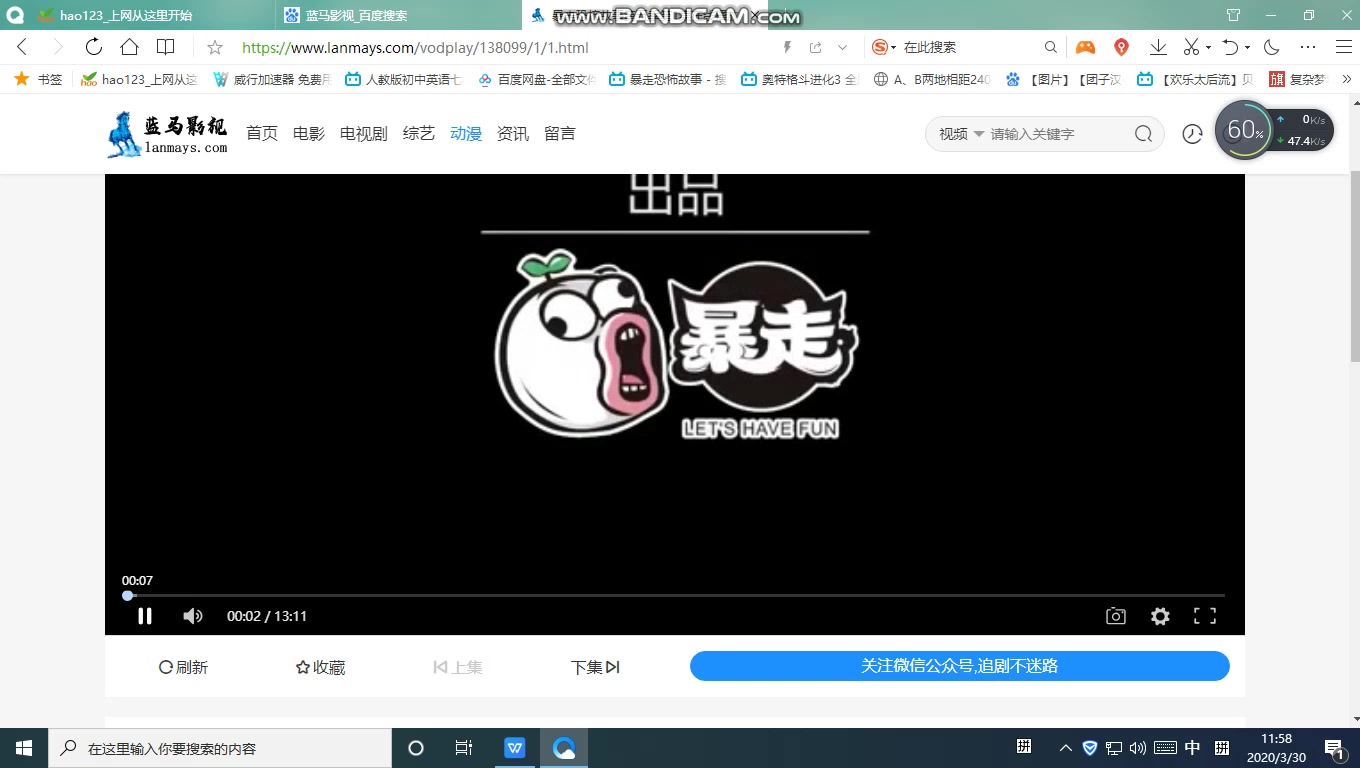Open the 动漫 anime section
Screen dimensions: 1360x768
466,133
